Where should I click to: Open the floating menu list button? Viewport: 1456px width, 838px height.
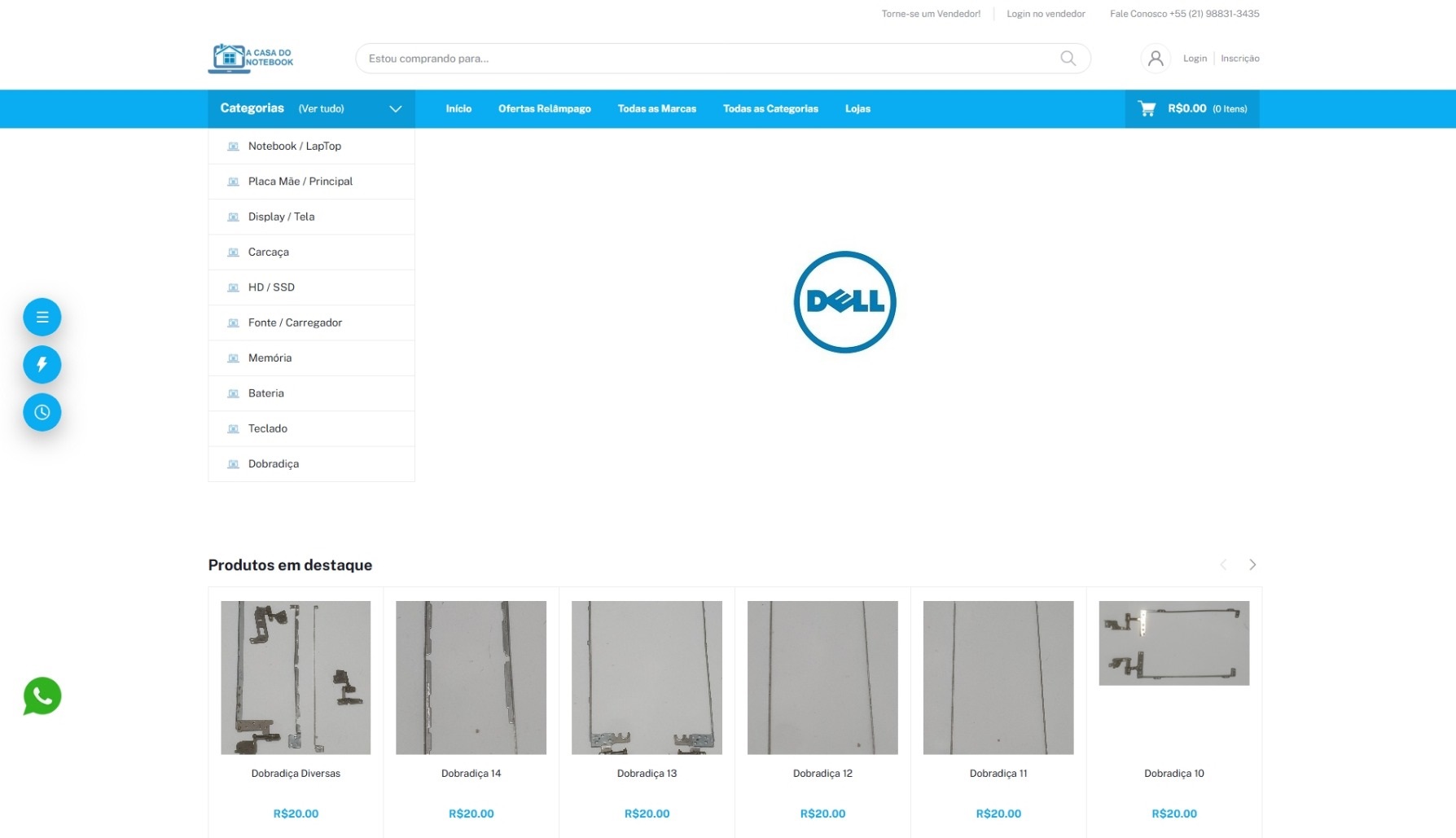click(x=42, y=317)
